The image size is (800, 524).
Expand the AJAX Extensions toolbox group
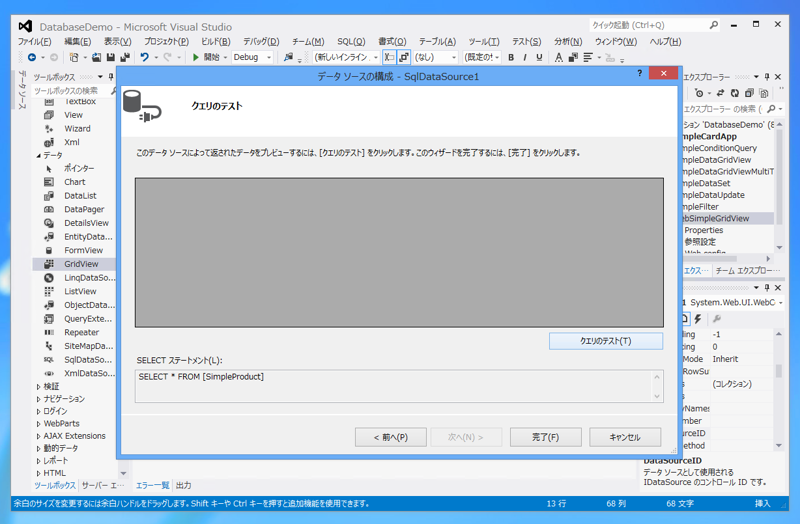coord(38,436)
